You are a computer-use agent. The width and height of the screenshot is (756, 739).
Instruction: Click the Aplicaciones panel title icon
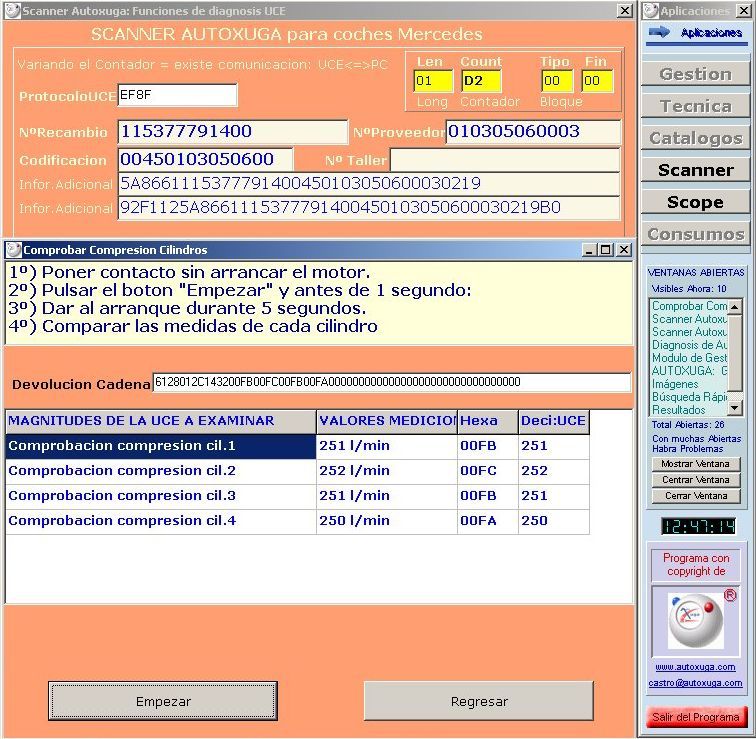(651, 11)
